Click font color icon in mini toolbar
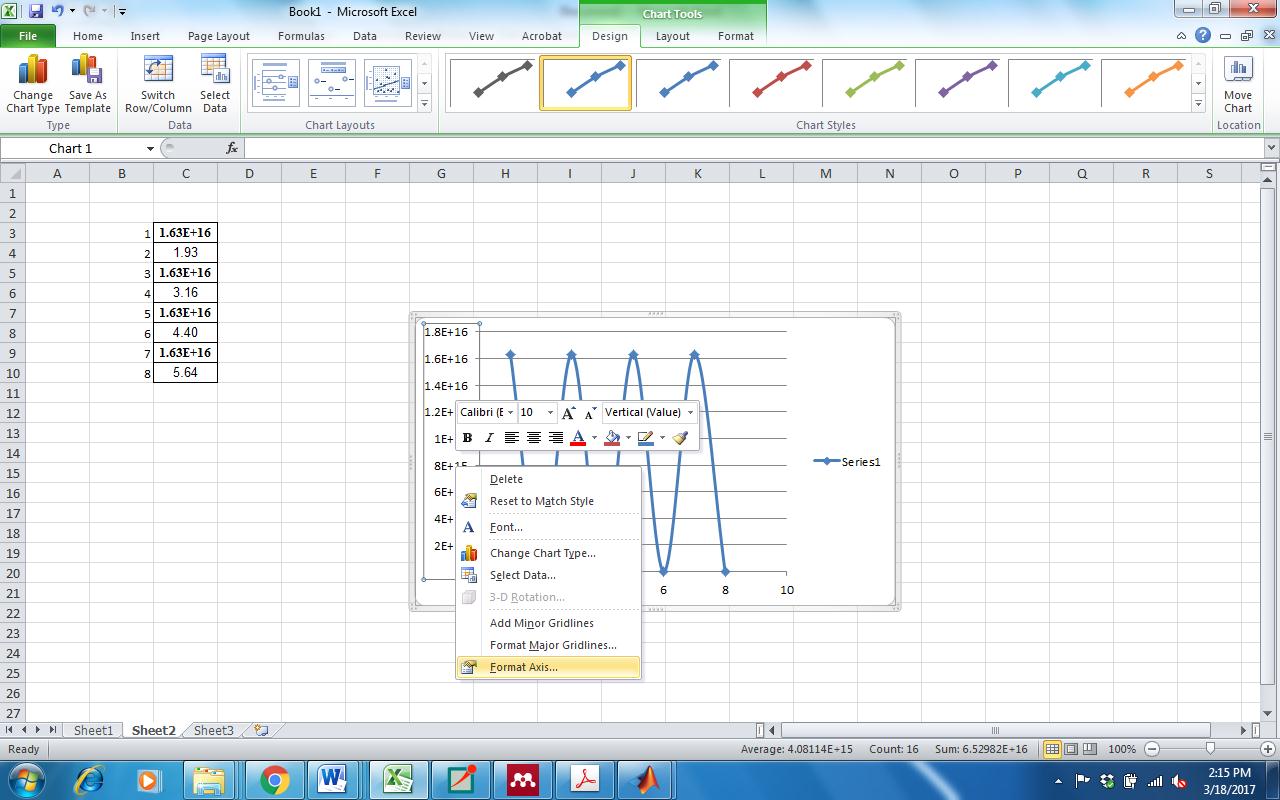The height and width of the screenshot is (800, 1280). click(577, 438)
